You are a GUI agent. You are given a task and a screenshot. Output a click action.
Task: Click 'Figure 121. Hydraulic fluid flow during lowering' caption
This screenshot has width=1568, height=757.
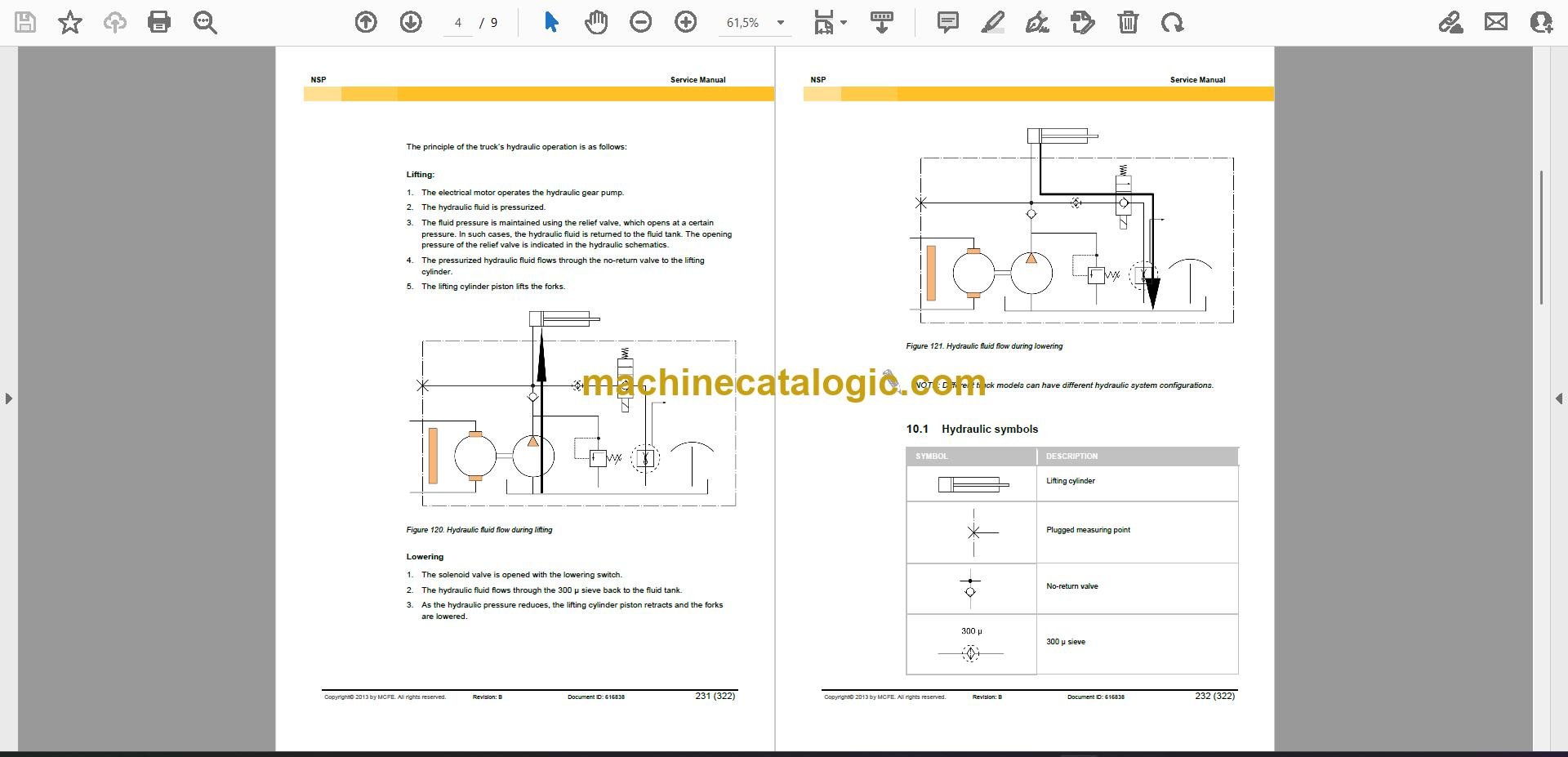click(x=984, y=346)
